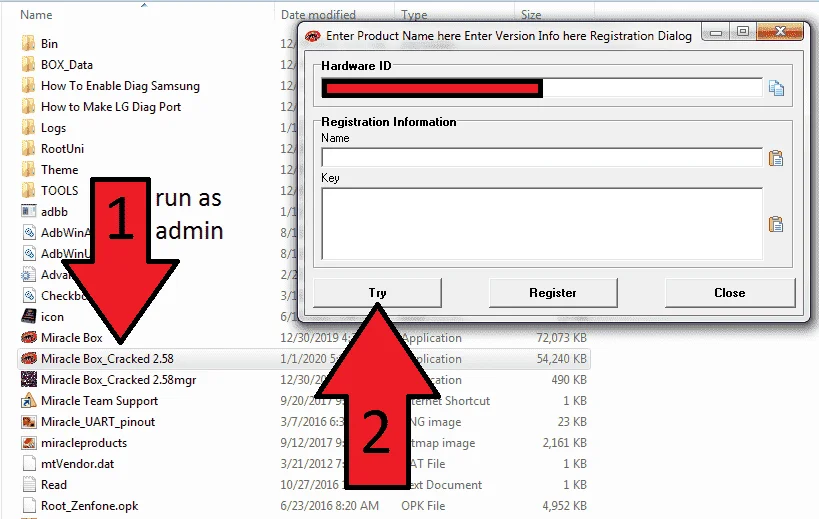Click the 'Miracle Box_Cracked 2.58' file name
The image size is (819, 519).
(x=107, y=359)
